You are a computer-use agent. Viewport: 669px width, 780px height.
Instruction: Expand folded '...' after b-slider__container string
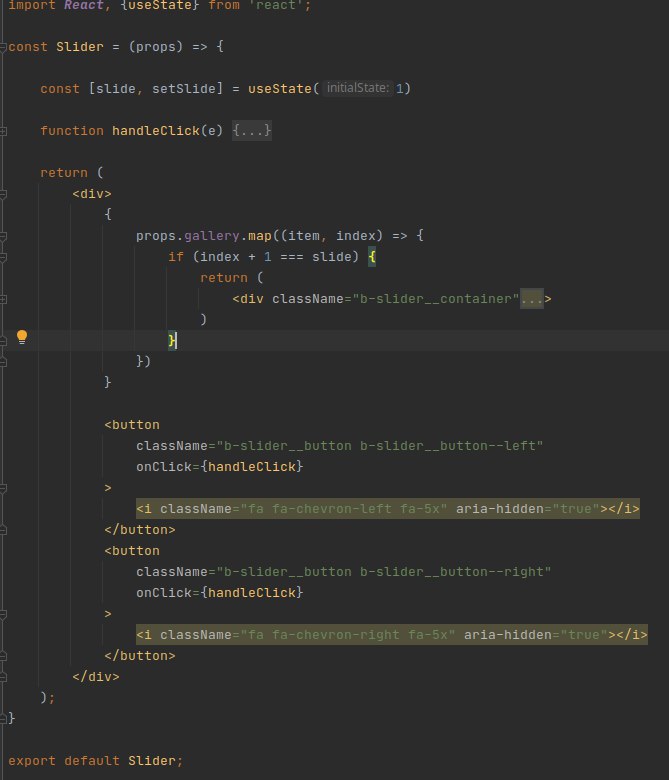click(532, 299)
